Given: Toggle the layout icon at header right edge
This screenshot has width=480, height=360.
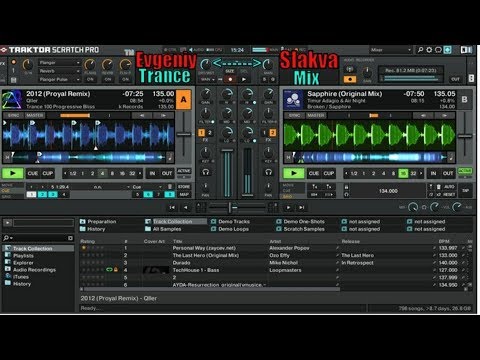Looking at the screenshot, I should [x=466, y=50].
